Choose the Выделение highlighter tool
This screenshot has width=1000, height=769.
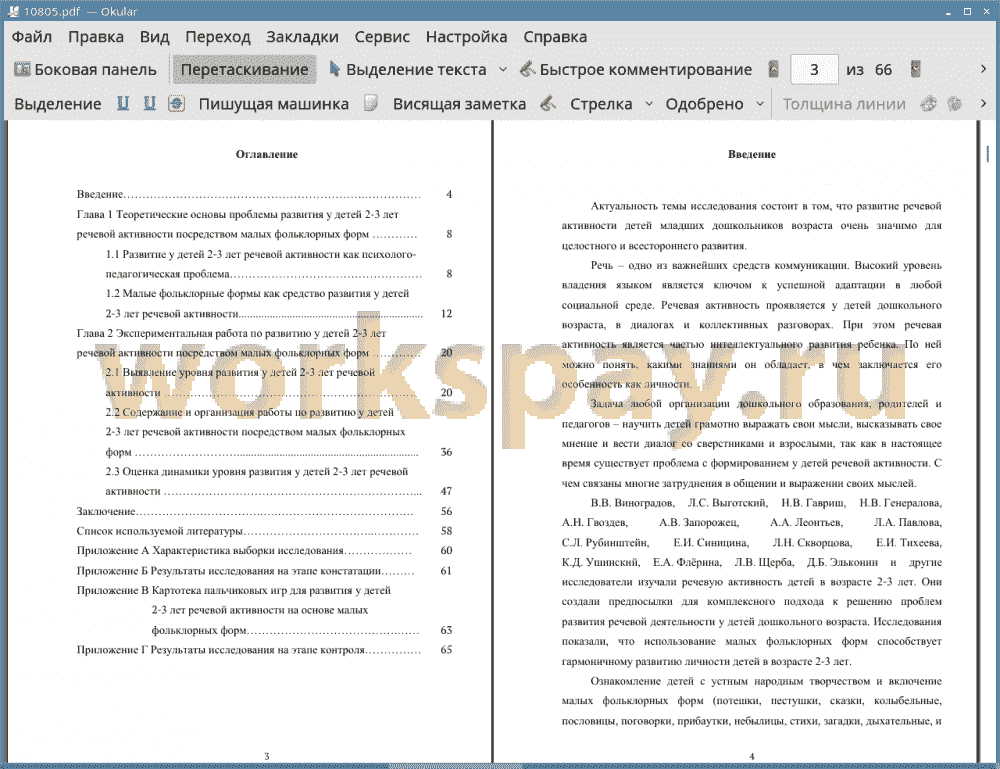(57, 104)
